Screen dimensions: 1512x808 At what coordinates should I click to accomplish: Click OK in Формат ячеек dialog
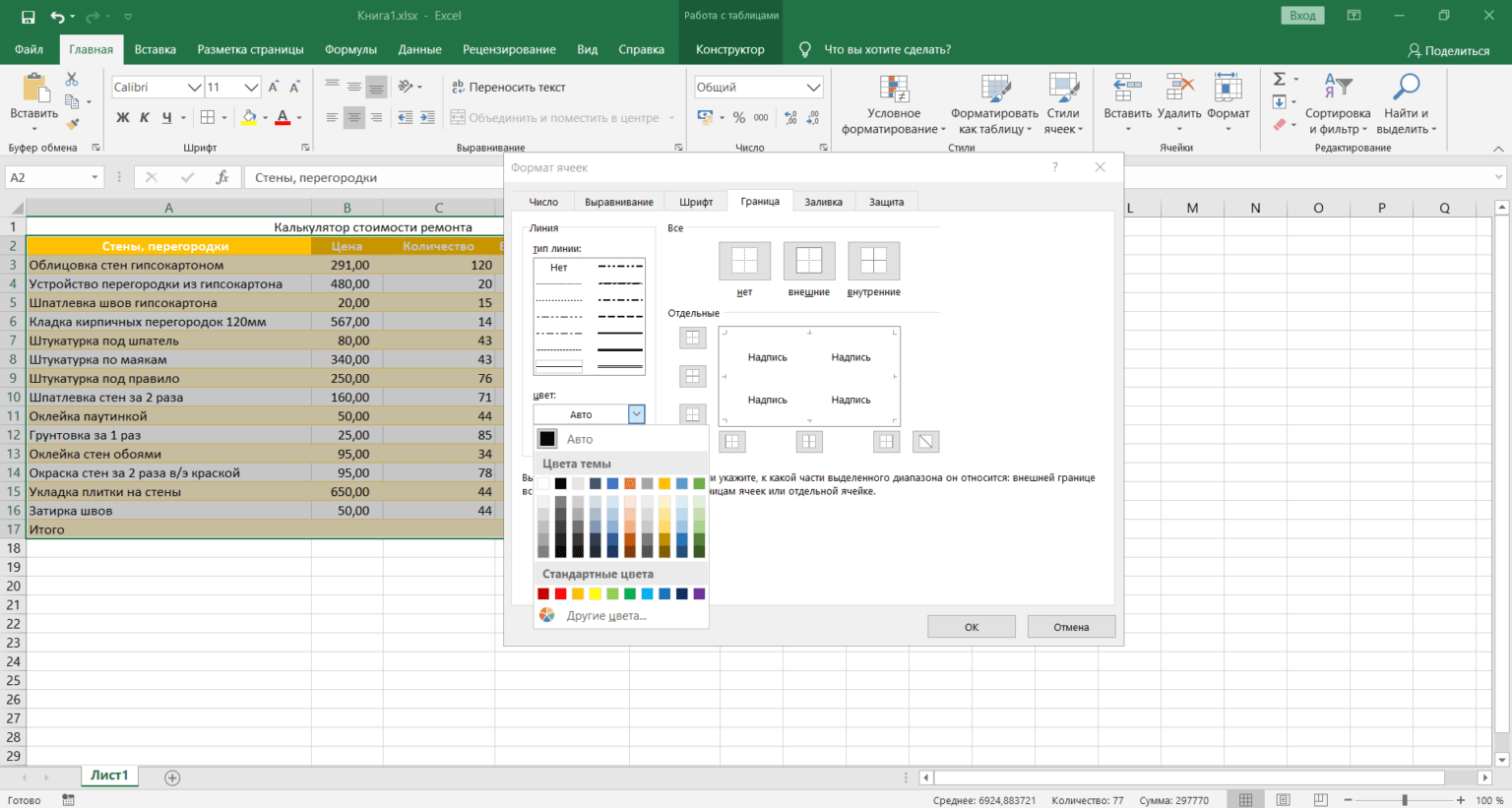pos(972,627)
